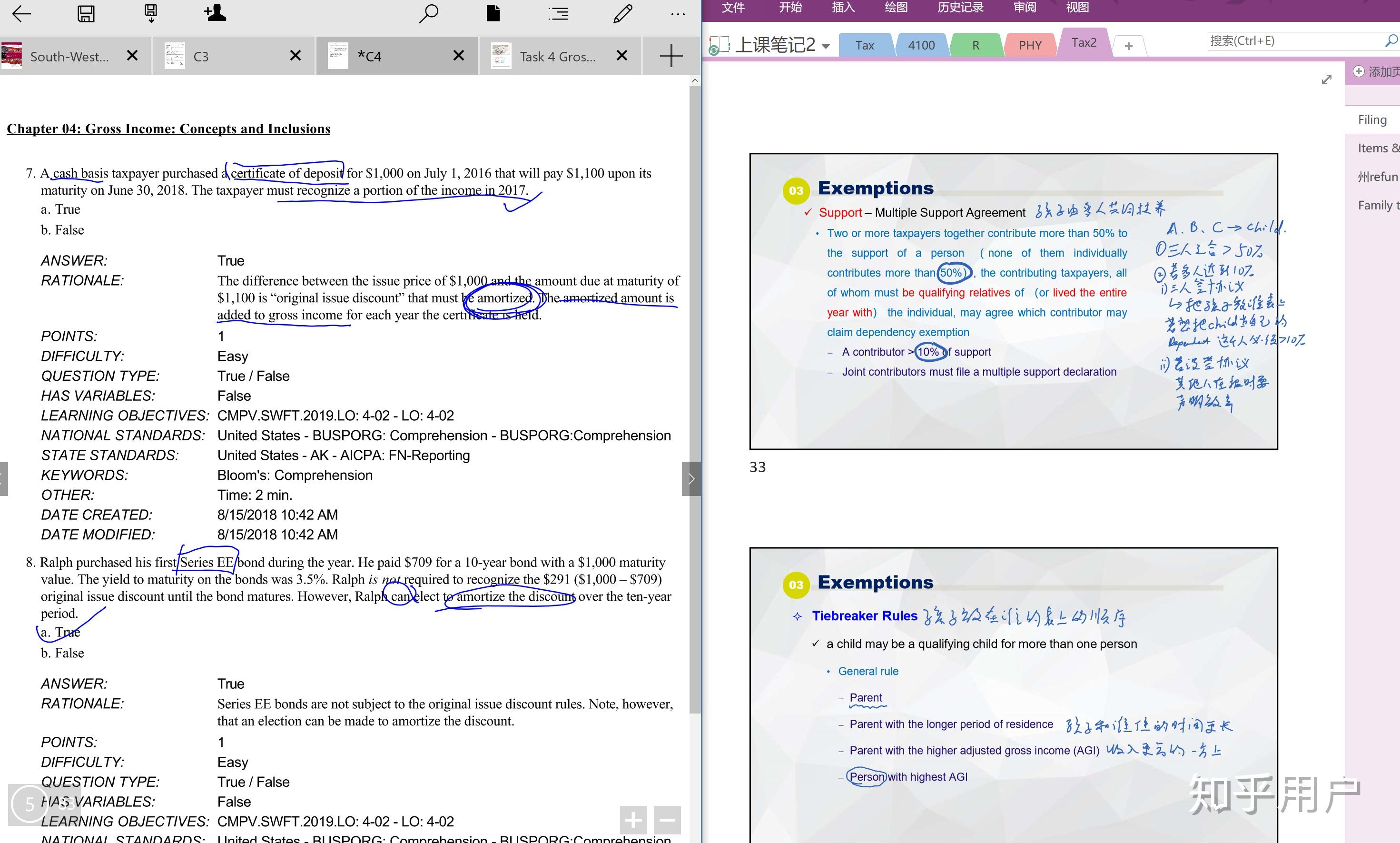Select False answer option for question 7
Viewport: 1400px width, 843px height.
[62, 230]
